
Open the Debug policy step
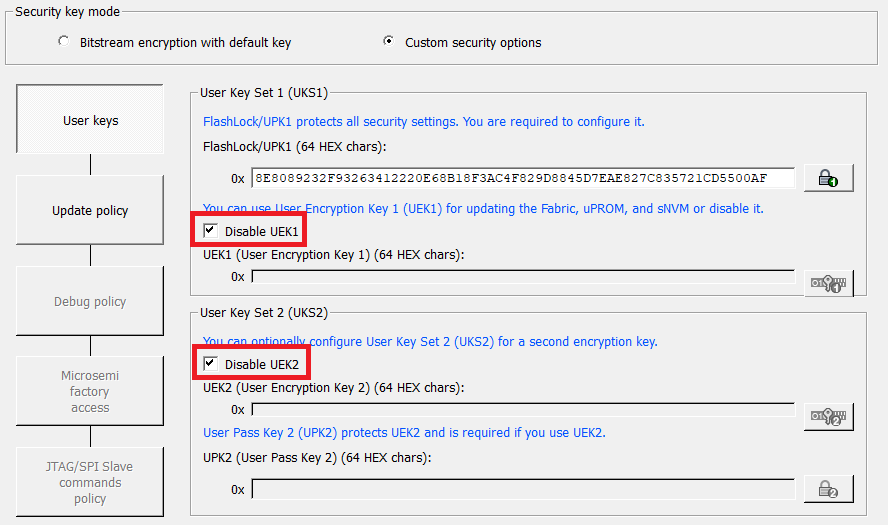point(90,301)
